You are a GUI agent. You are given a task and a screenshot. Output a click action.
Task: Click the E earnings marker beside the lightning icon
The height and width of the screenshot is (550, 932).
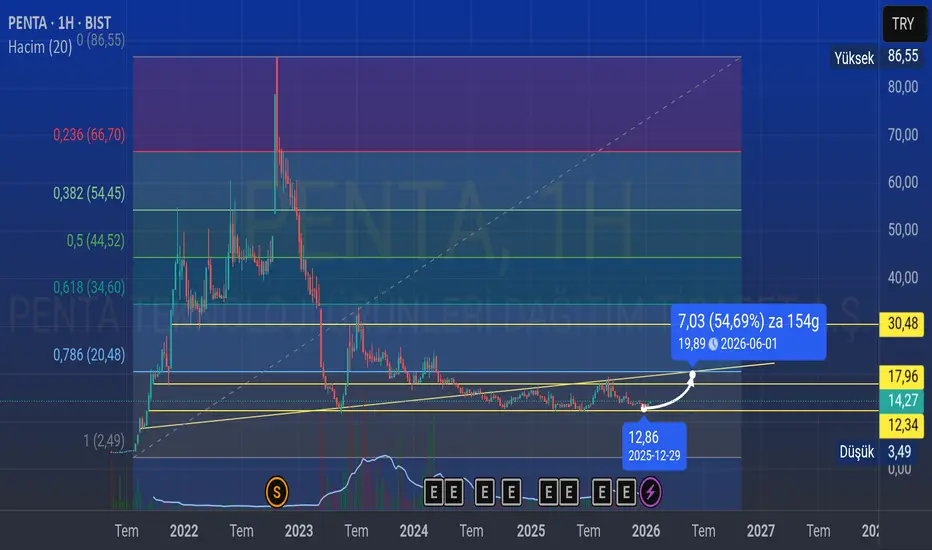[x=625, y=492]
